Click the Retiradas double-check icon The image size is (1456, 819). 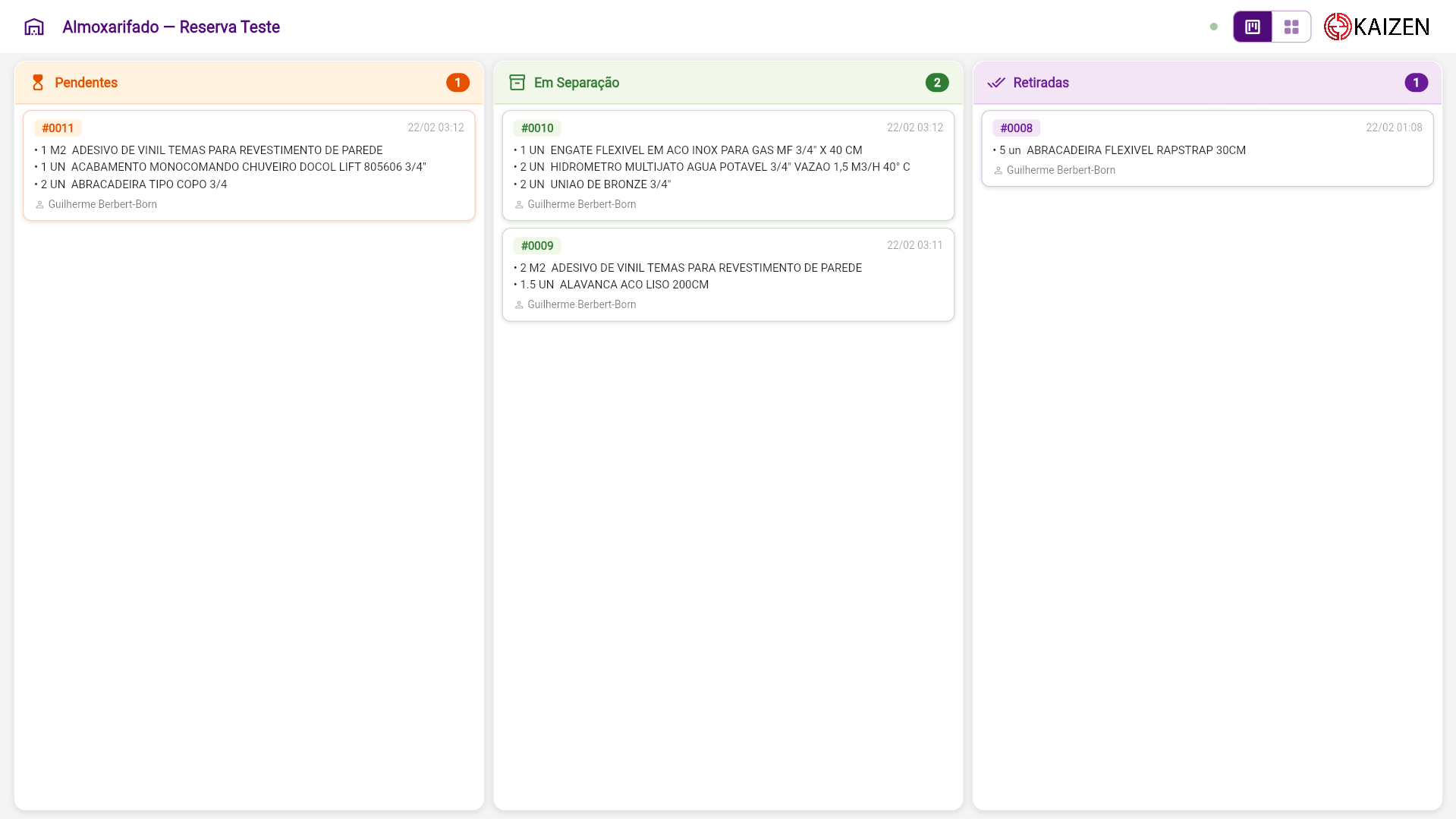tap(996, 83)
